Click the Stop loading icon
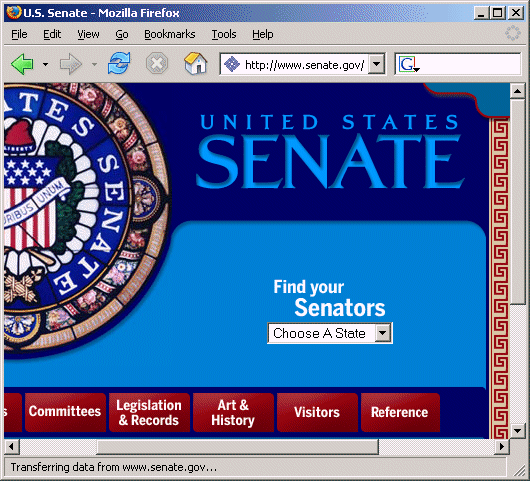 tap(157, 63)
